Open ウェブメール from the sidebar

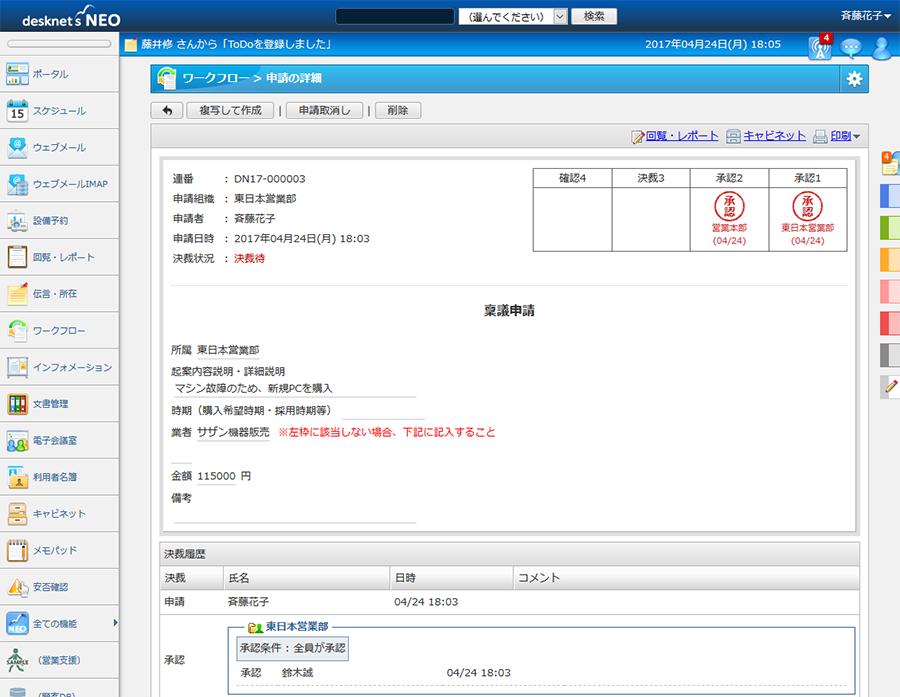tap(59, 148)
